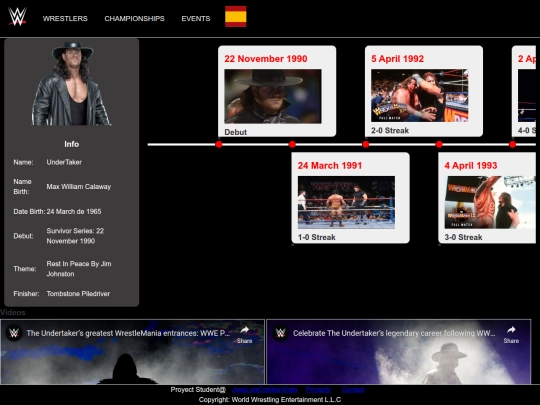Click the 2-0 Streak card image

(419, 95)
